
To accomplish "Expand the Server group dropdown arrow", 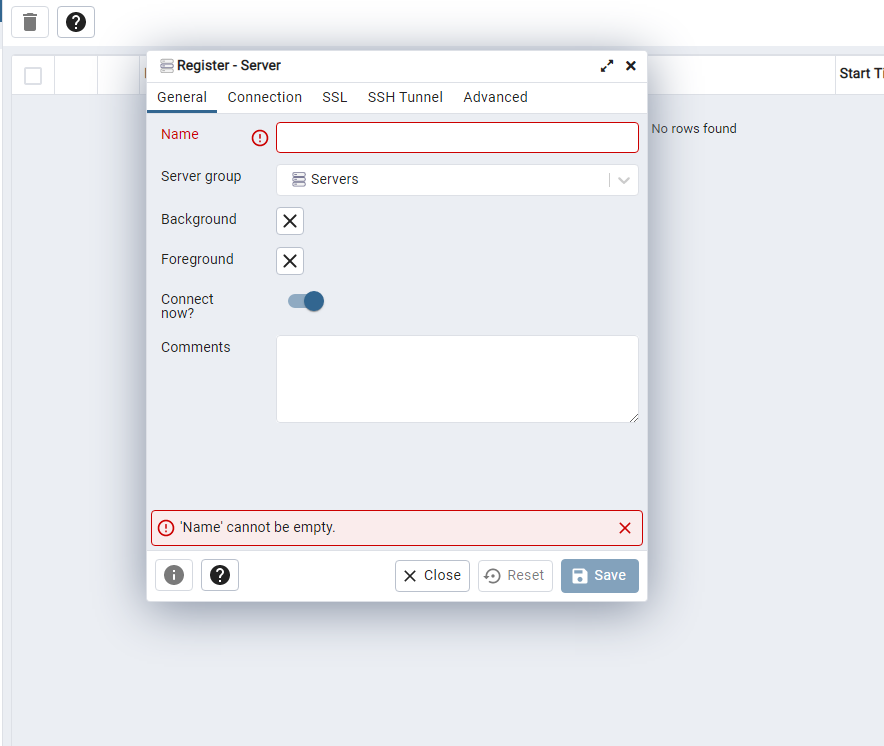I will pyautogui.click(x=624, y=180).
